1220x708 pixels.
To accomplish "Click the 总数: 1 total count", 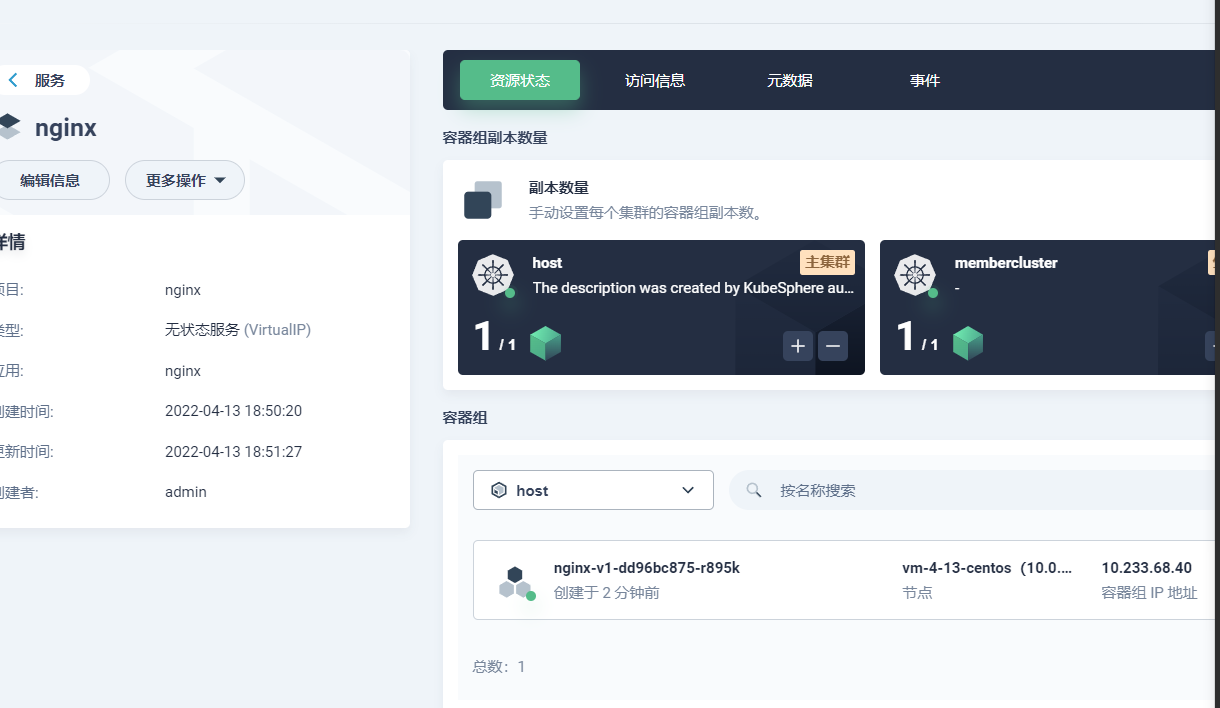I will (x=499, y=666).
